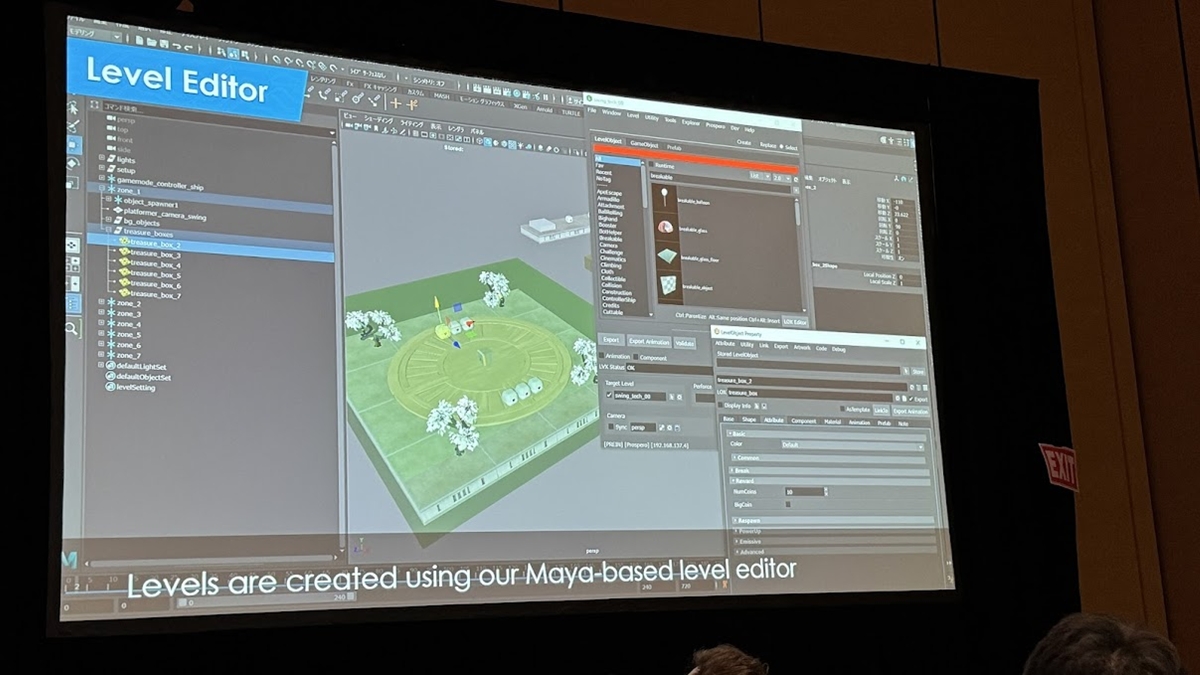The width and height of the screenshot is (1200, 675).
Task: Expand the Respawn section
Action: tap(832, 520)
